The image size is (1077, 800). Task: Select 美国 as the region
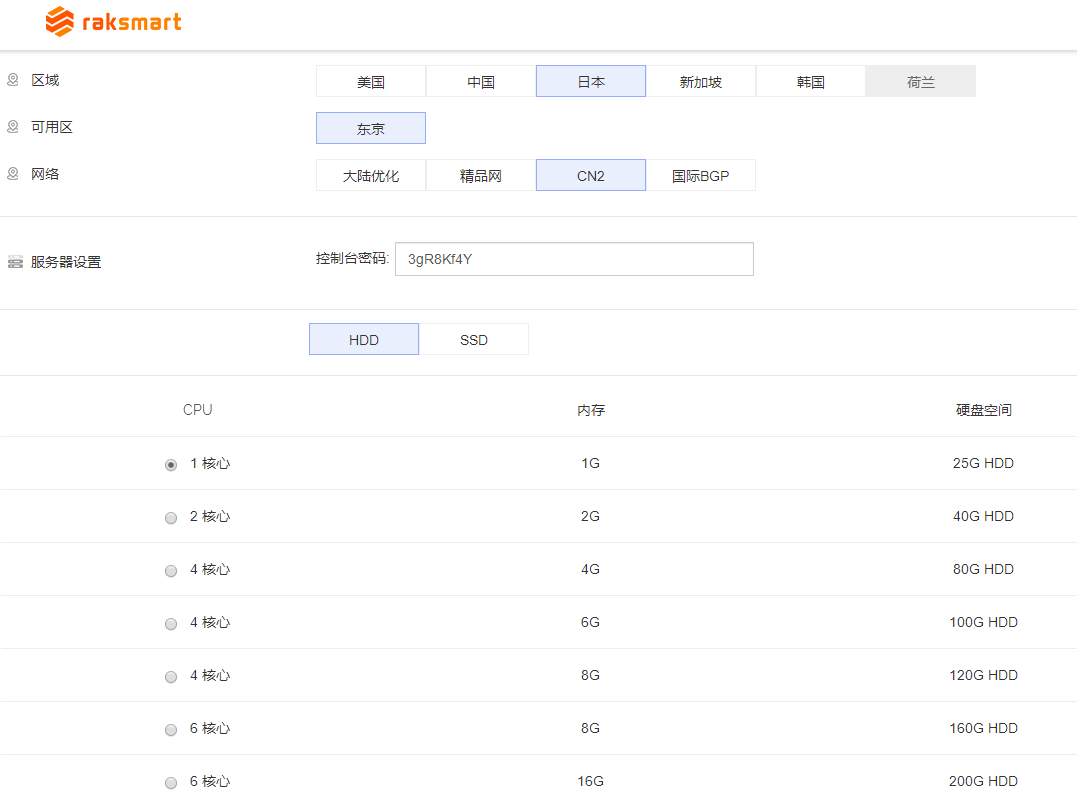click(x=371, y=82)
